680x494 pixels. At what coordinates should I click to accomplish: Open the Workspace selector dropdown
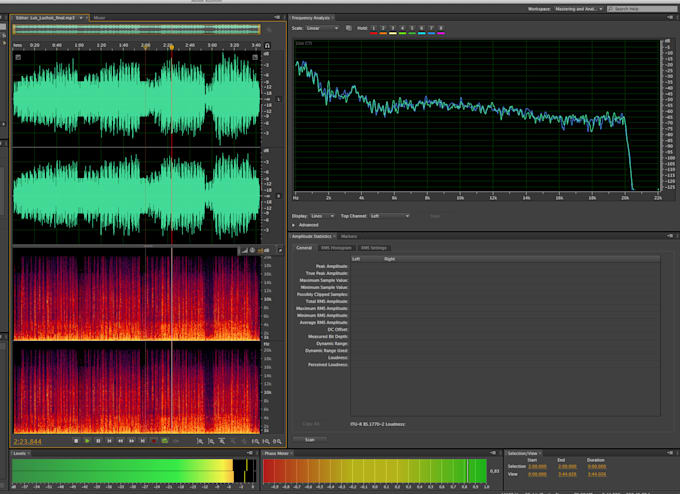(x=577, y=8)
